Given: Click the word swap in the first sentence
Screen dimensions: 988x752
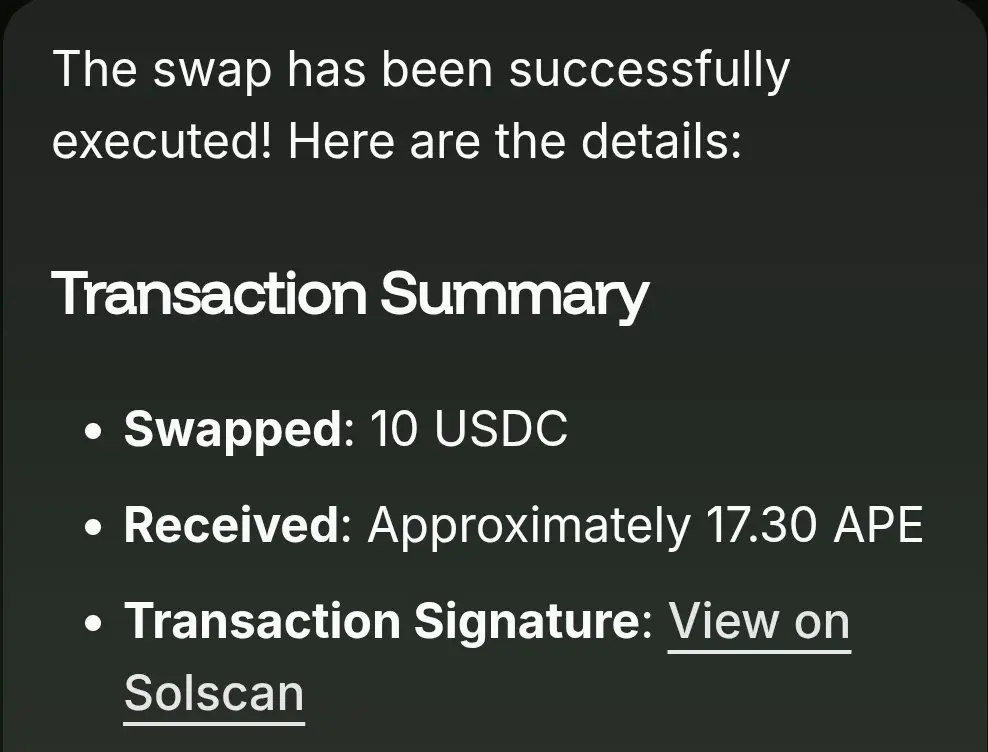Looking at the screenshot, I should [212, 73].
